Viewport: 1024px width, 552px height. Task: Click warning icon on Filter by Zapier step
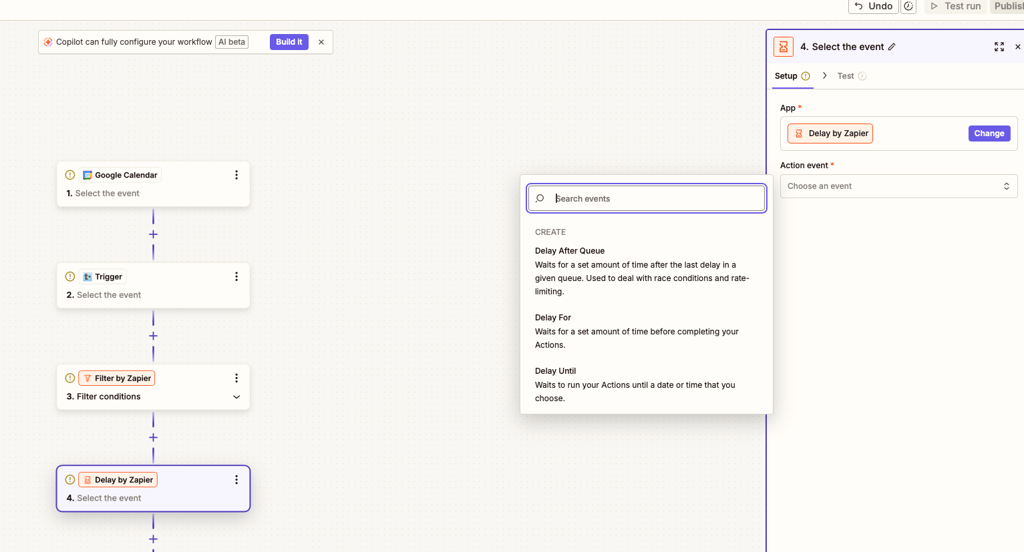tap(70, 378)
